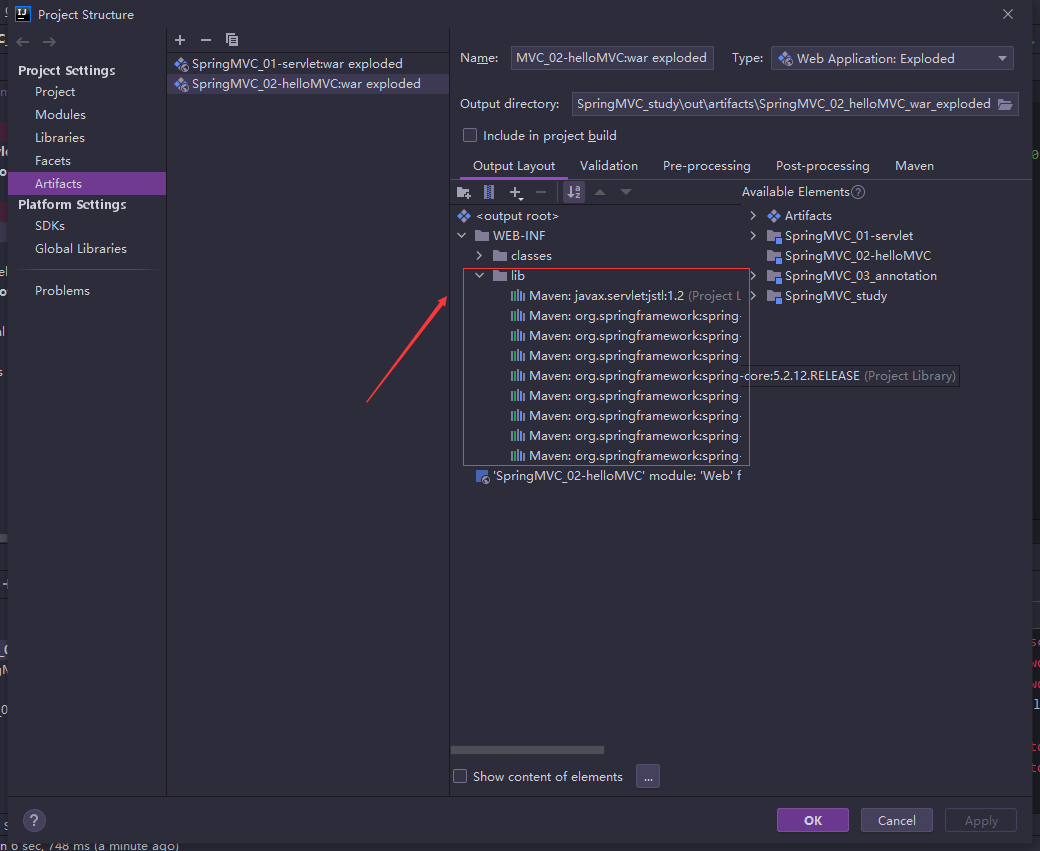Click the Create Archive icon in layout toolbar
Image resolution: width=1040 pixels, height=851 pixels.
489,192
